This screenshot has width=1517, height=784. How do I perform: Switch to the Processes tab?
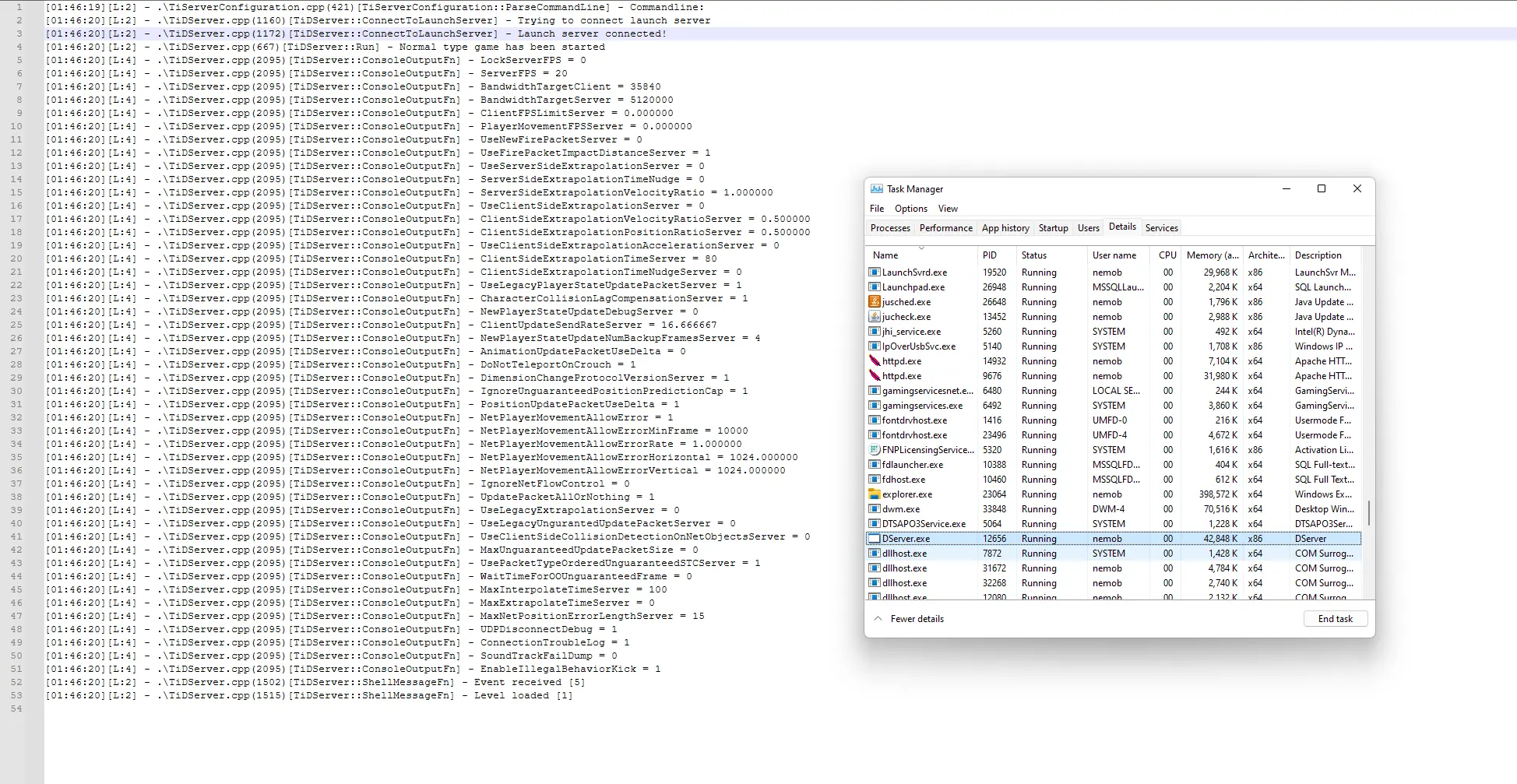[890, 228]
